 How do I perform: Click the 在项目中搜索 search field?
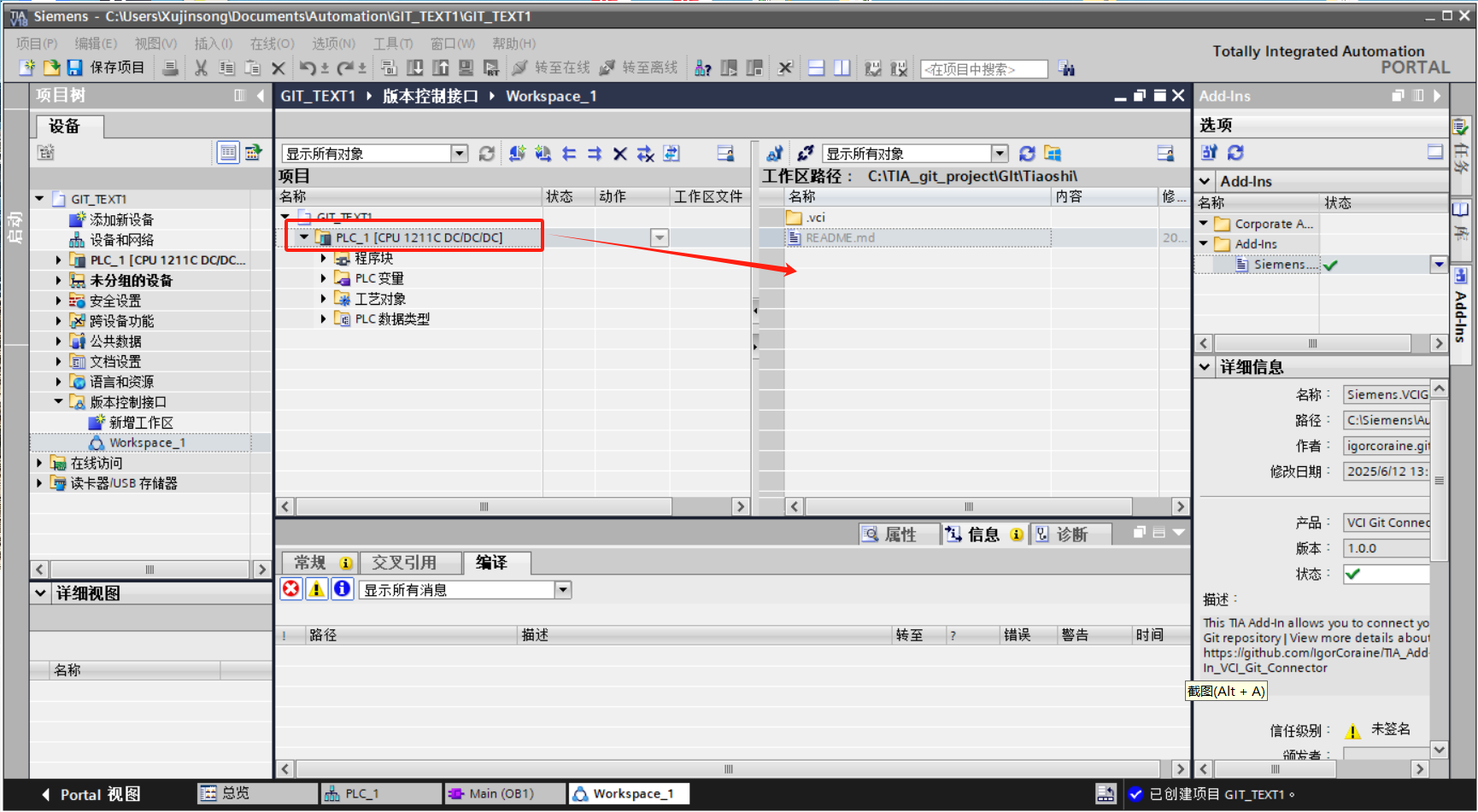coord(982,68)
